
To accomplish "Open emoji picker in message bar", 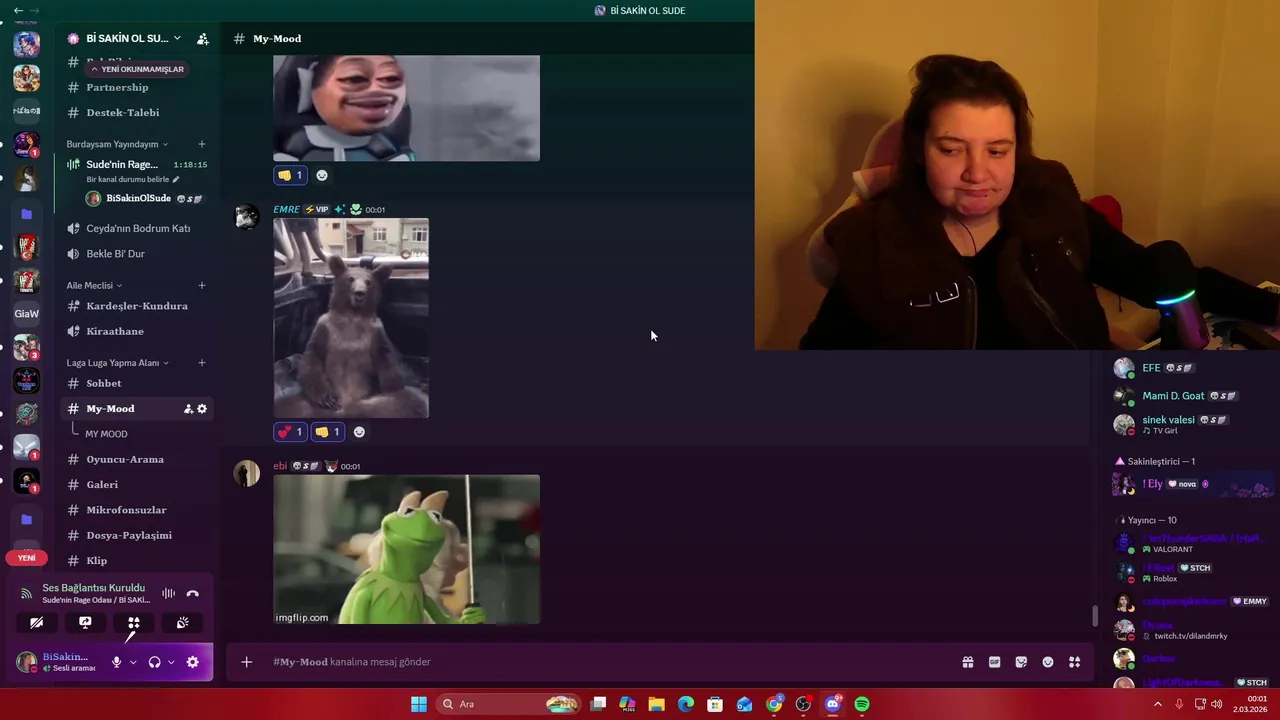I will [x=1048, y=662].
